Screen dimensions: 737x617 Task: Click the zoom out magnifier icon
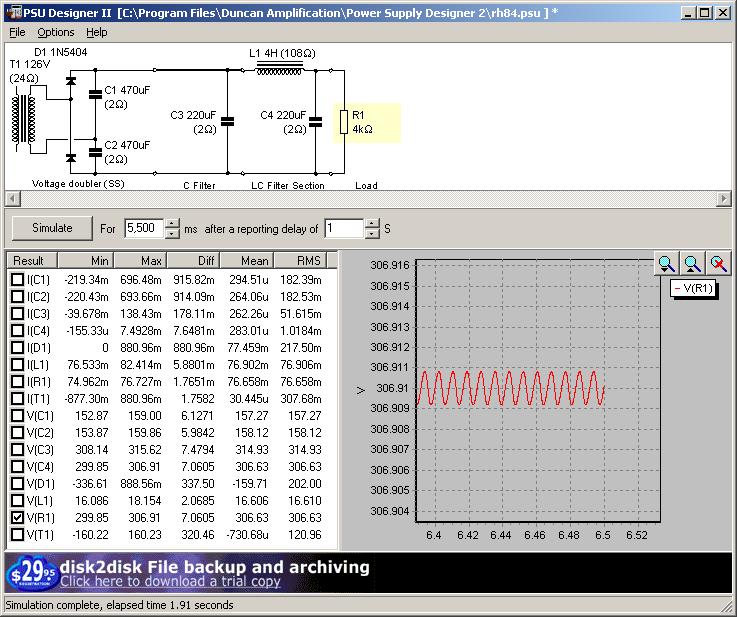pos(692,264)
